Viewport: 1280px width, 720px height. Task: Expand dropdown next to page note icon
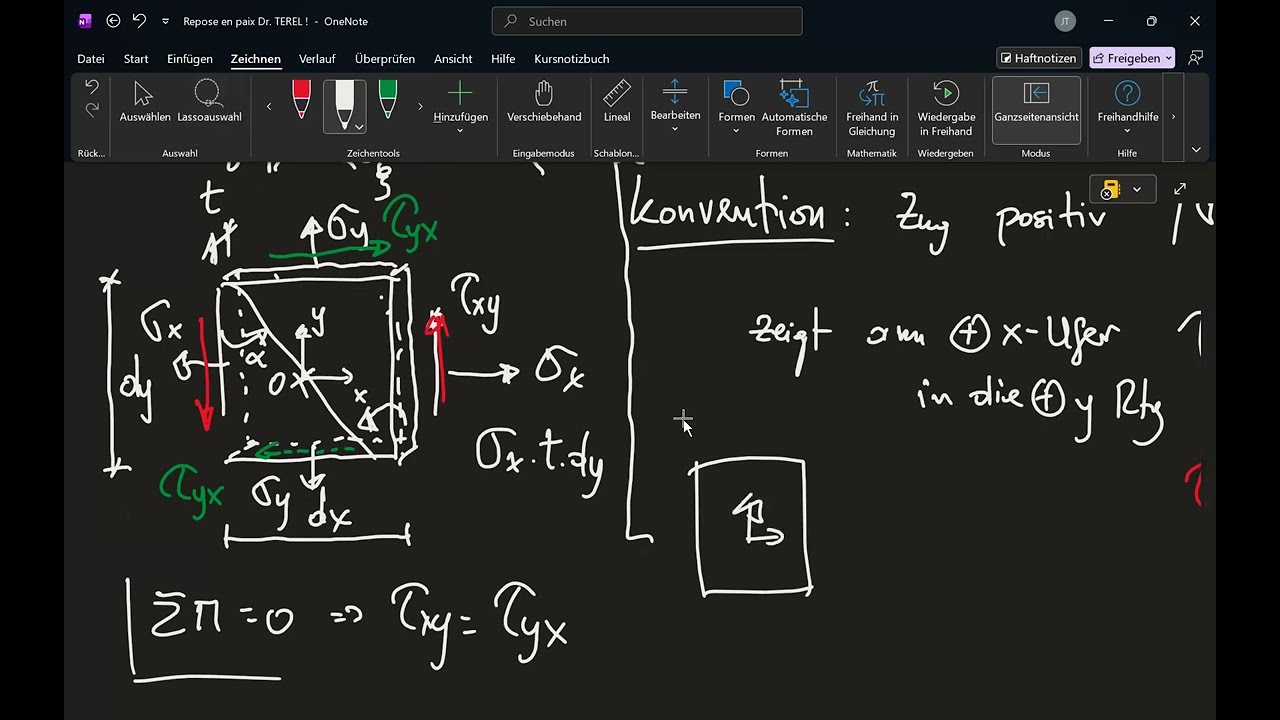tap(1137, 190)
